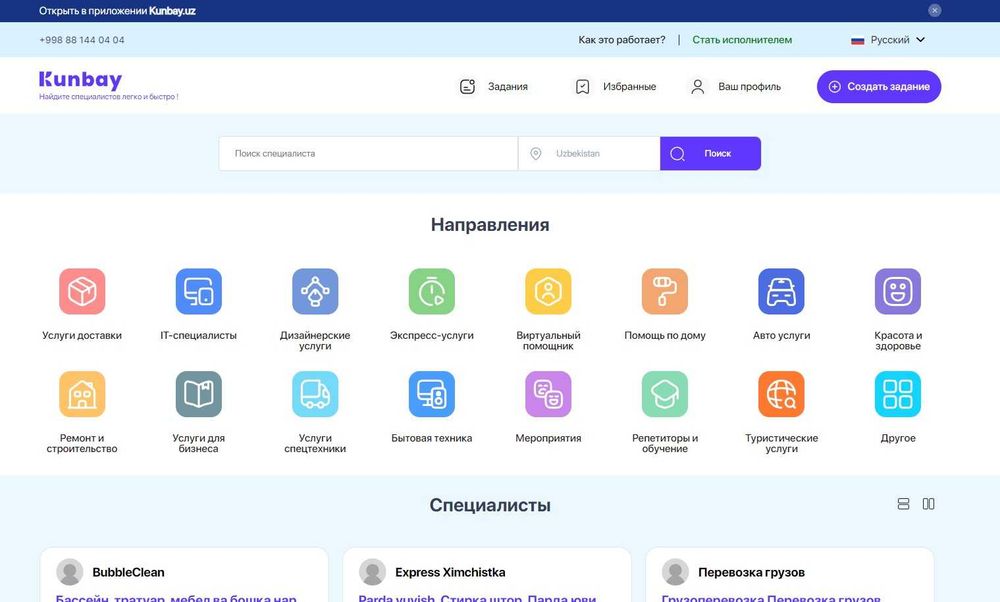
Task: Open the Помощь по дому paint roller icon
Action: tap(665, 291)
